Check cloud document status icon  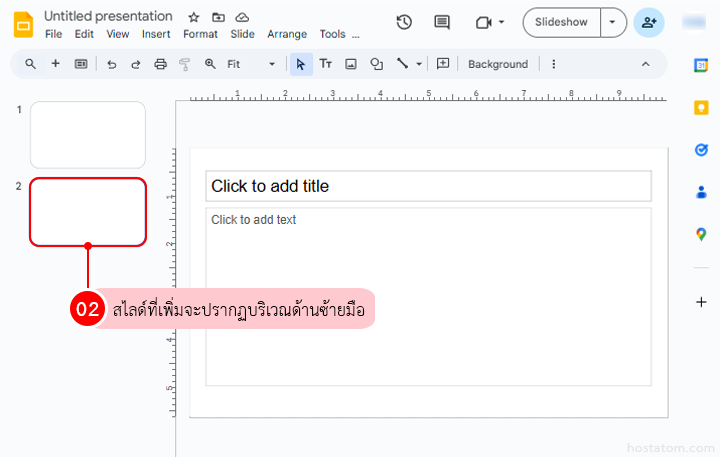[242, 17]
